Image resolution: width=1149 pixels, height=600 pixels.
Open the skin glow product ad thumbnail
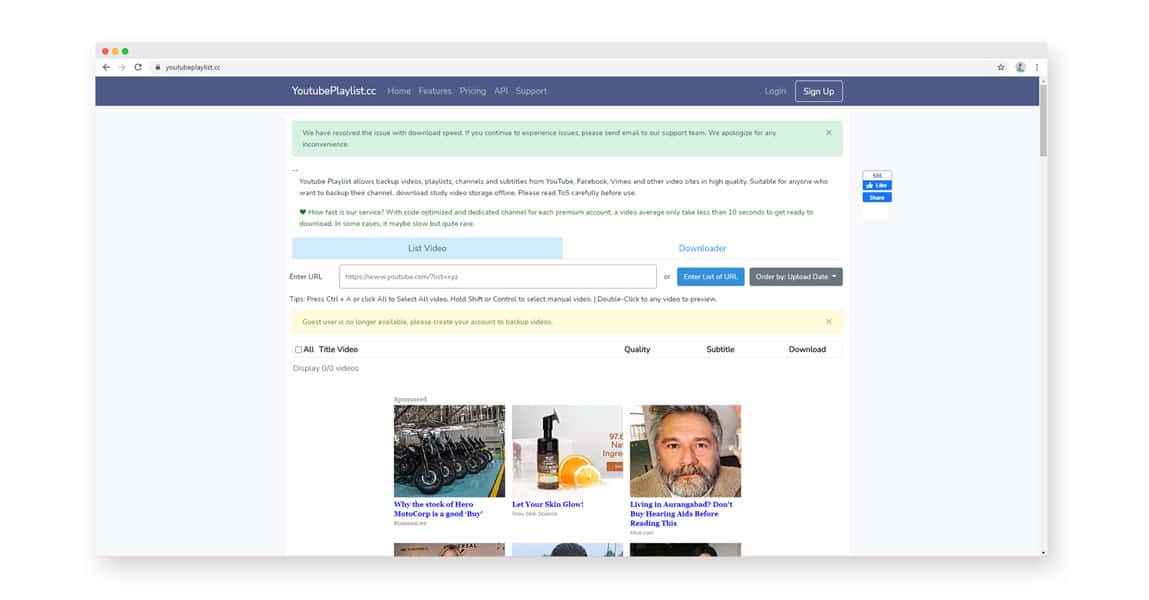pyautogui.click(x=567, y=451)
